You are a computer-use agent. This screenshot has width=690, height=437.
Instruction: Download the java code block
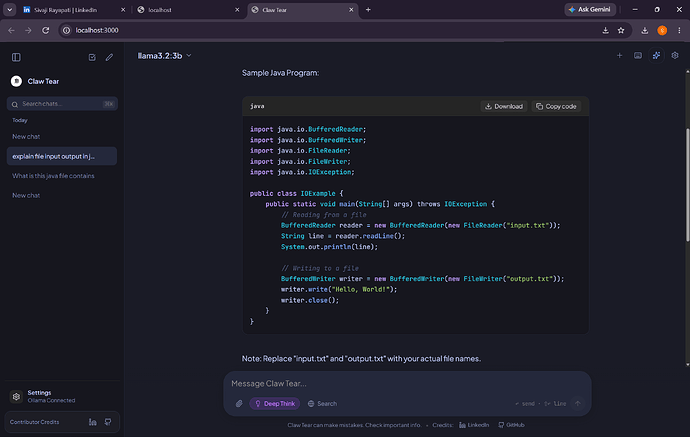point(504,106)
